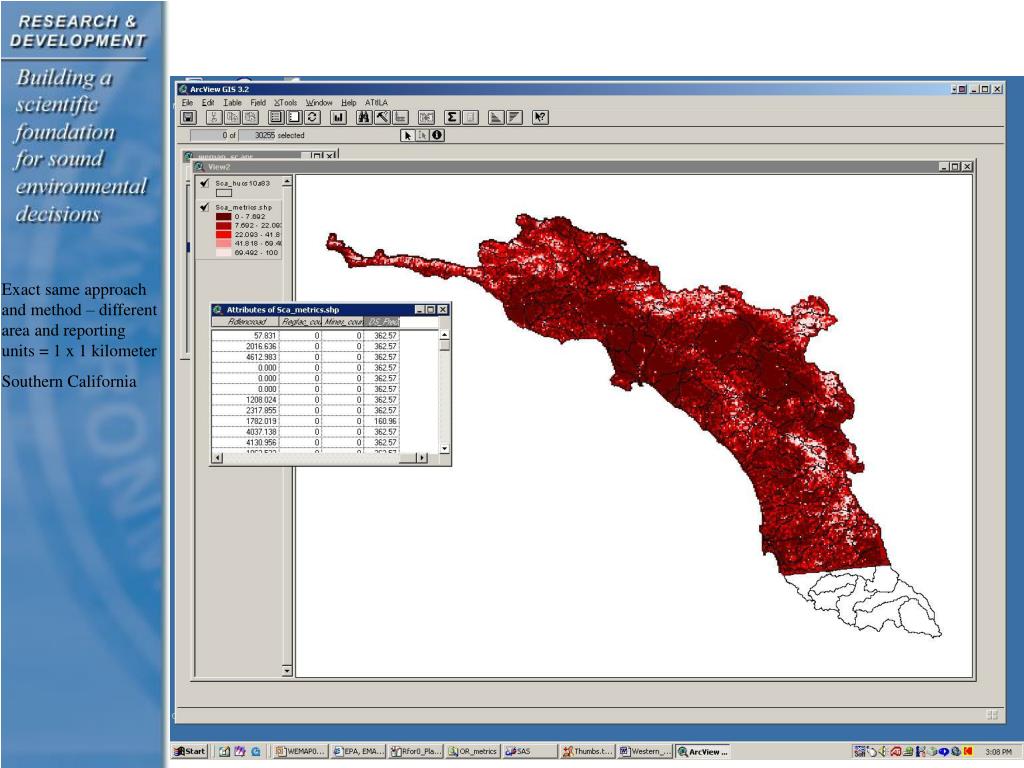Click the Windows Start button
Image resolution: width=1024 pixels, height=768 pixels.
(190, 752)
